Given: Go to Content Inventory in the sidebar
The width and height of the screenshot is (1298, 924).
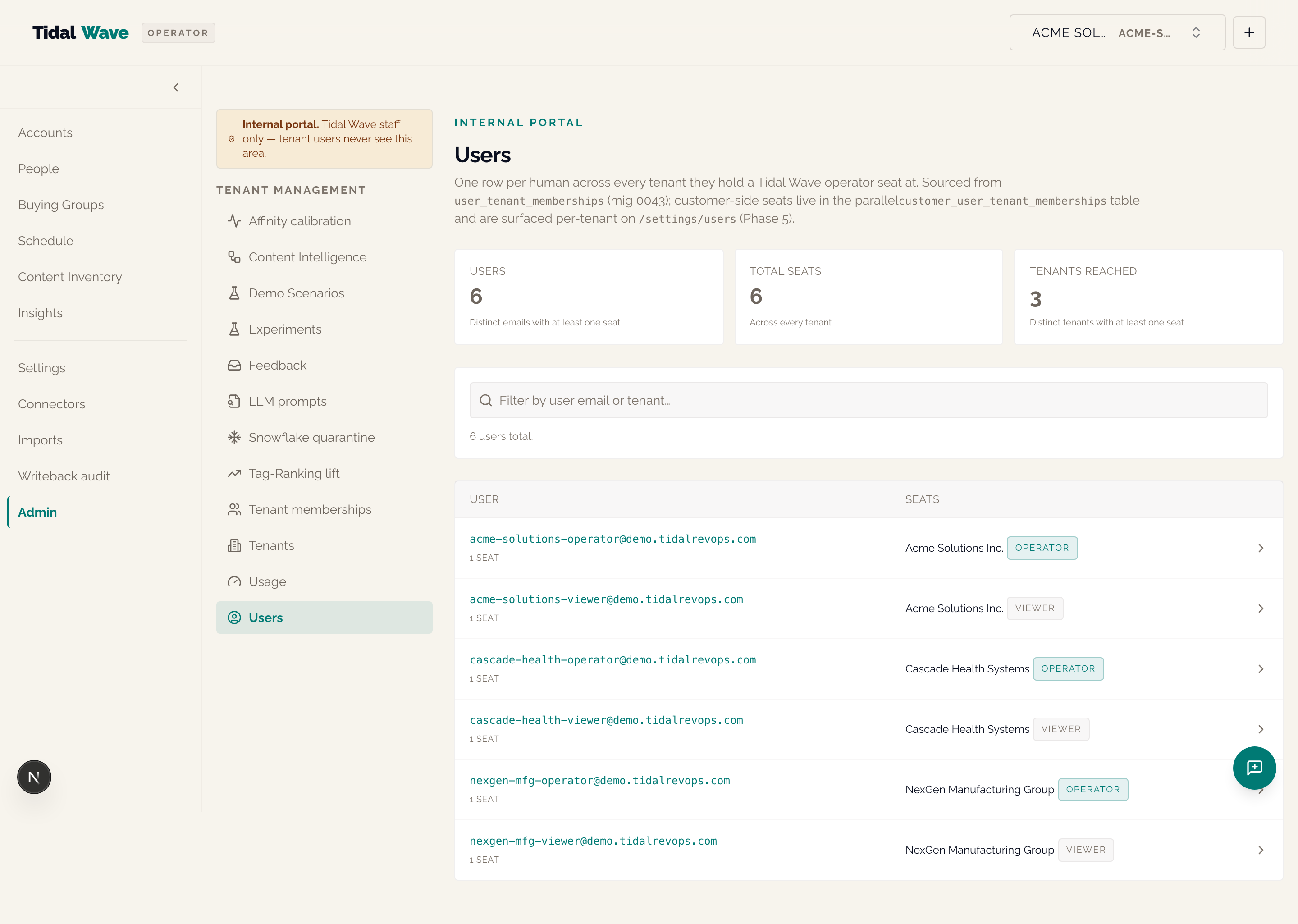Looking at the screenshot, I should pos(70,276).
